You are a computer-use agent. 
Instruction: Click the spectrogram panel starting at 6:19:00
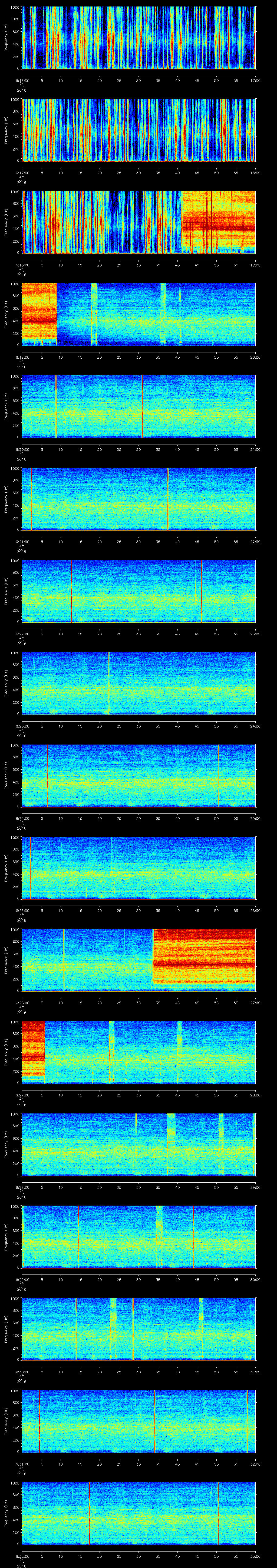pyautogui.click(x=139, y=315)
